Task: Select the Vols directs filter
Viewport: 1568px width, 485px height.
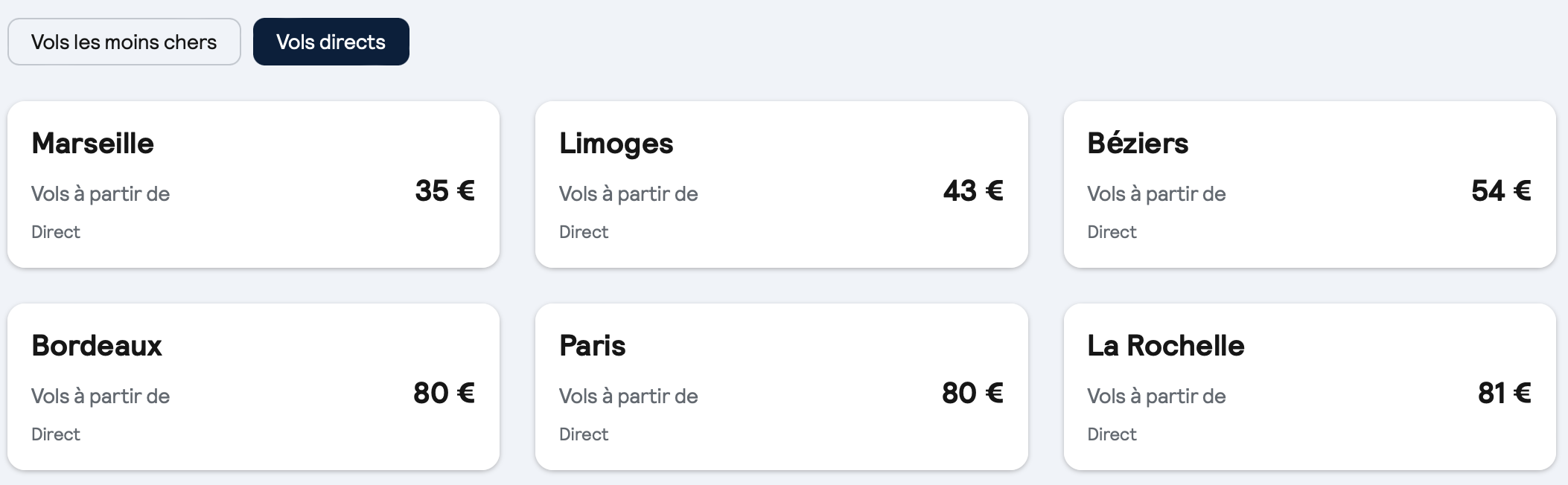Action: pos(331,42)
